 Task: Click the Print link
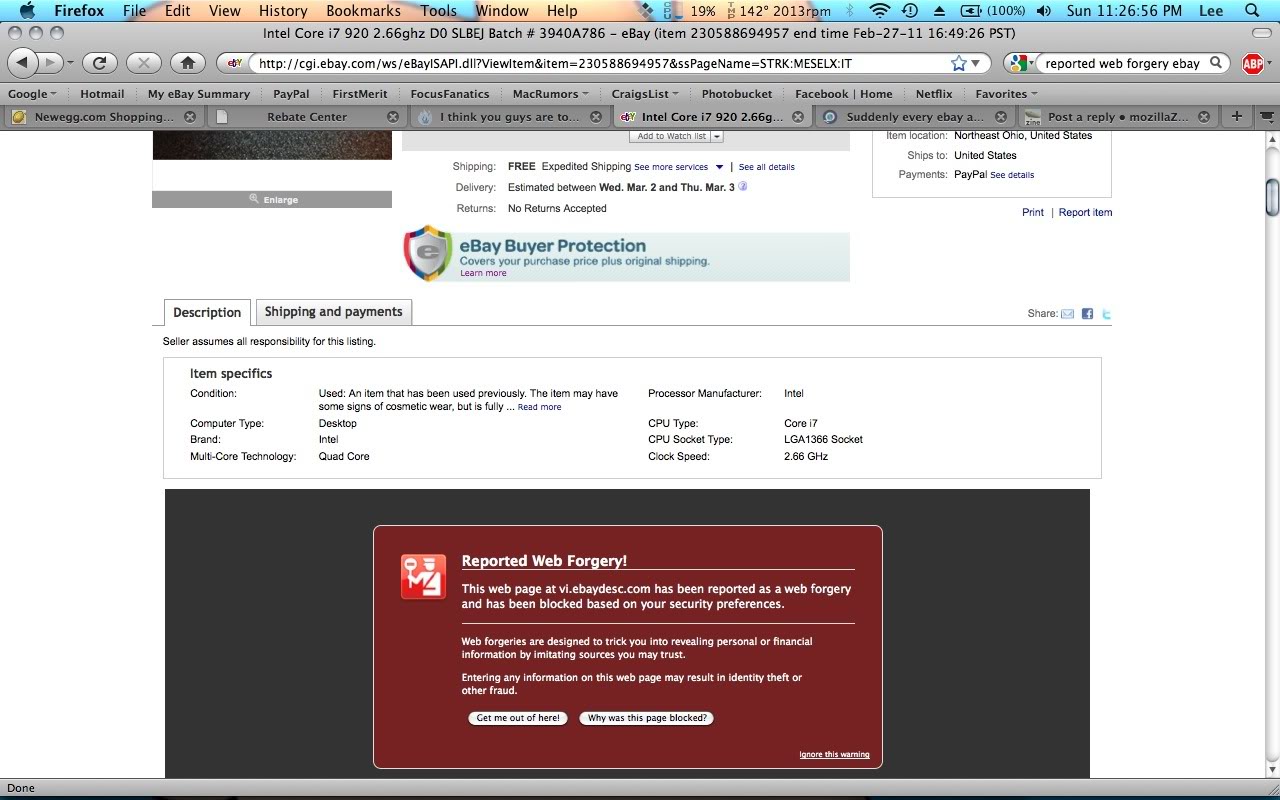(1033, 212)
